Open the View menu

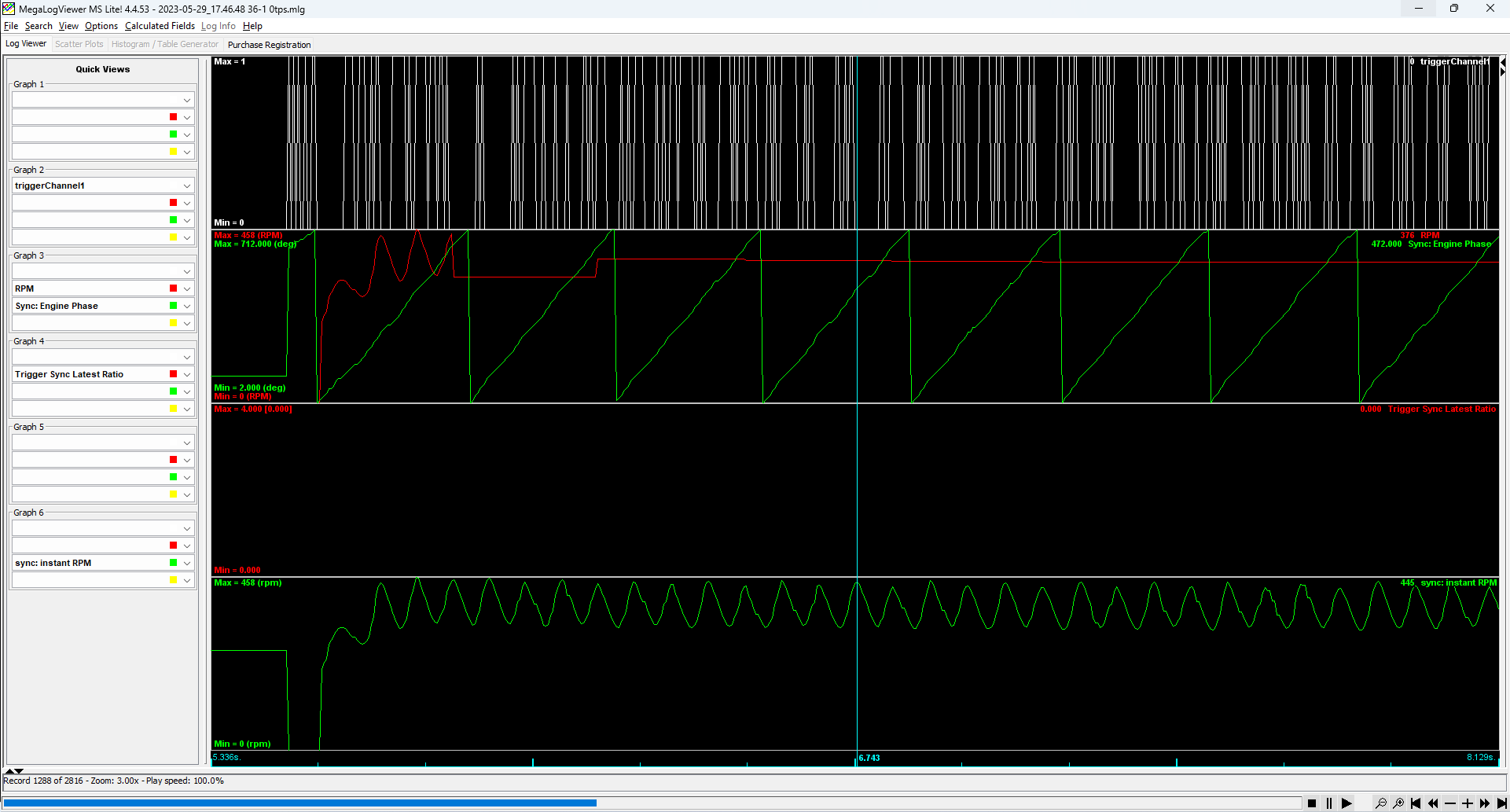(68, 26)
